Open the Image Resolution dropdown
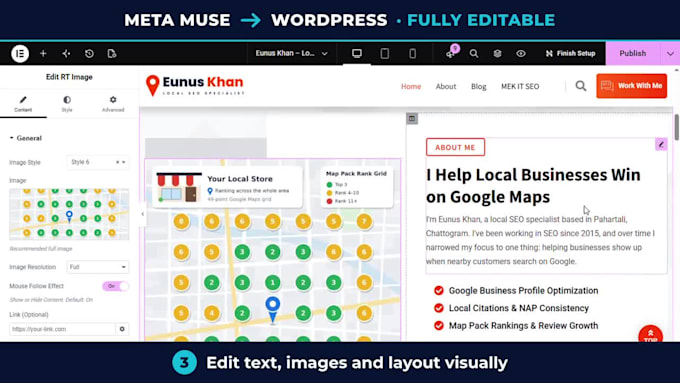The width and height of the screenshot is (680, 383). pos(98,267)
